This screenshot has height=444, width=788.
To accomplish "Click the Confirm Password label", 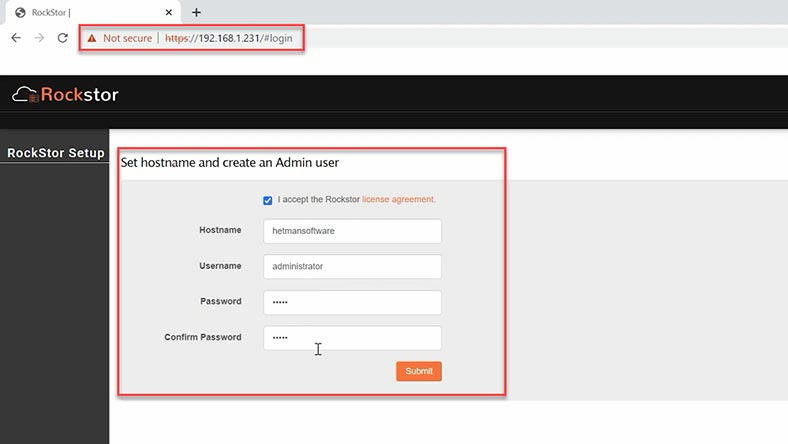I will [203, 337].
